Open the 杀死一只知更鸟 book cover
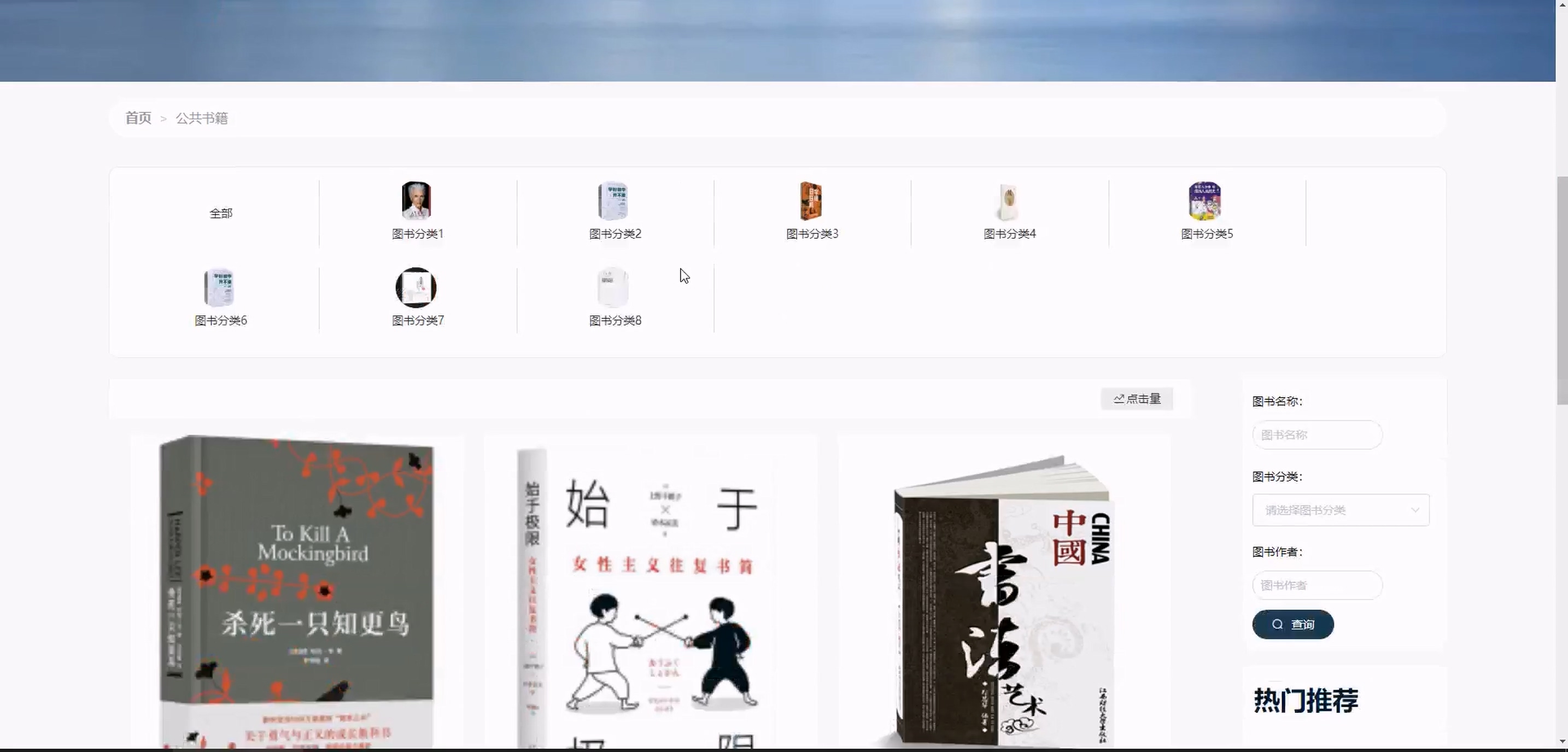1568x752 pixels. click(x=296, y=591)
